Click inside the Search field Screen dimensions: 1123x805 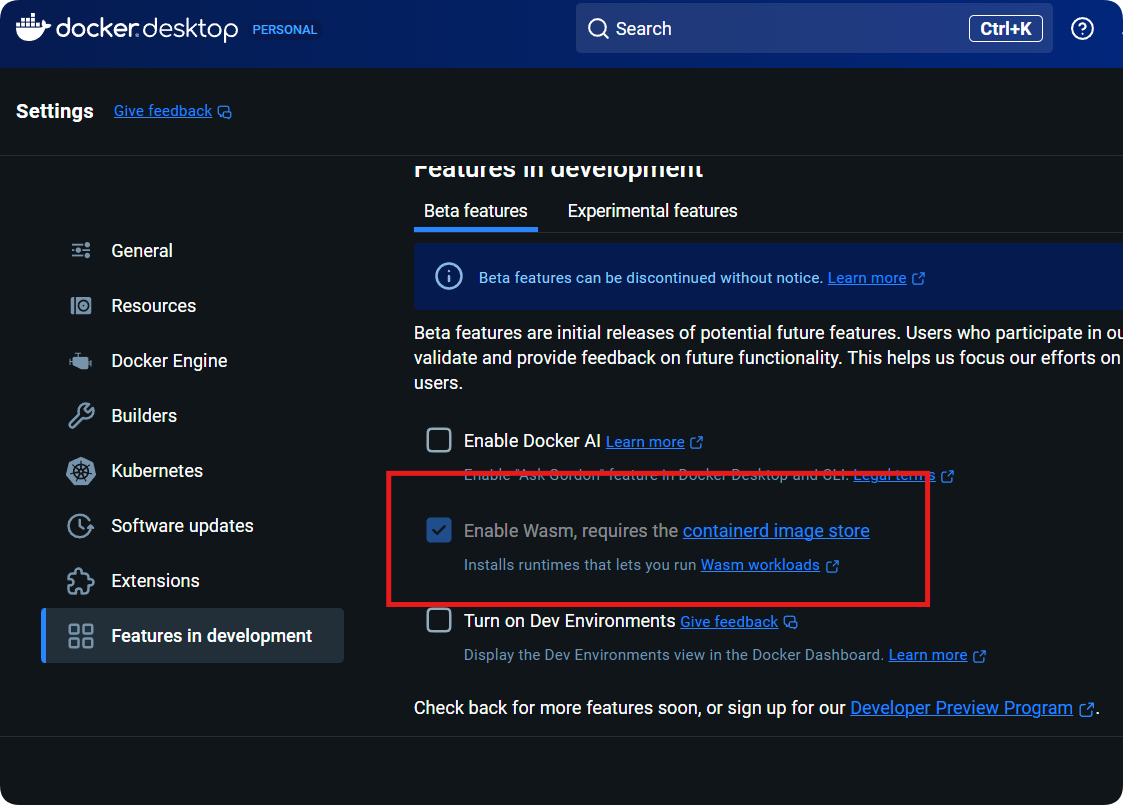(780, 28)
